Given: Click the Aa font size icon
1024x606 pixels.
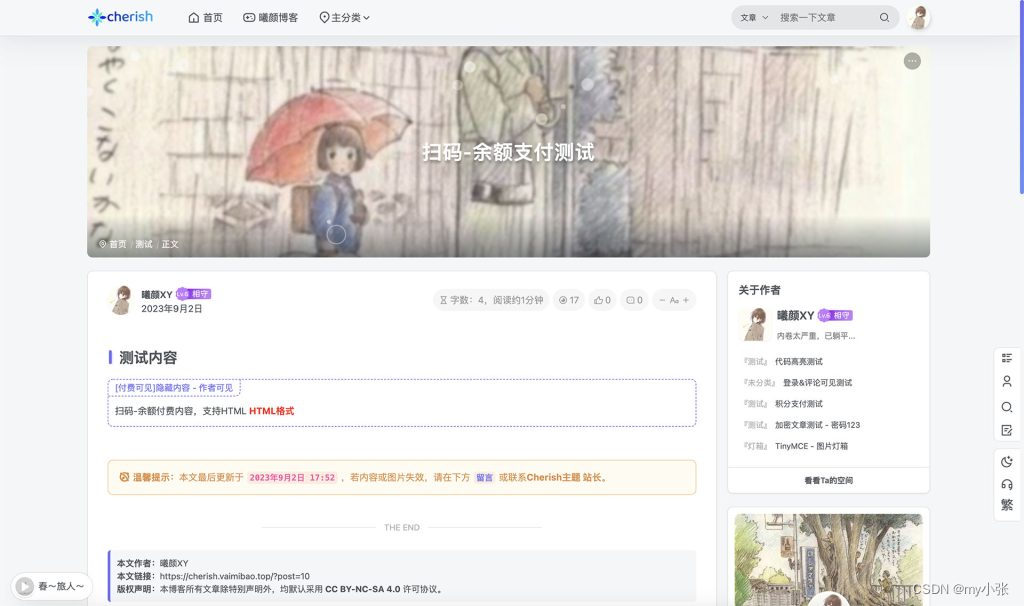Looking at the screenshot, I should tap(674, 300).
